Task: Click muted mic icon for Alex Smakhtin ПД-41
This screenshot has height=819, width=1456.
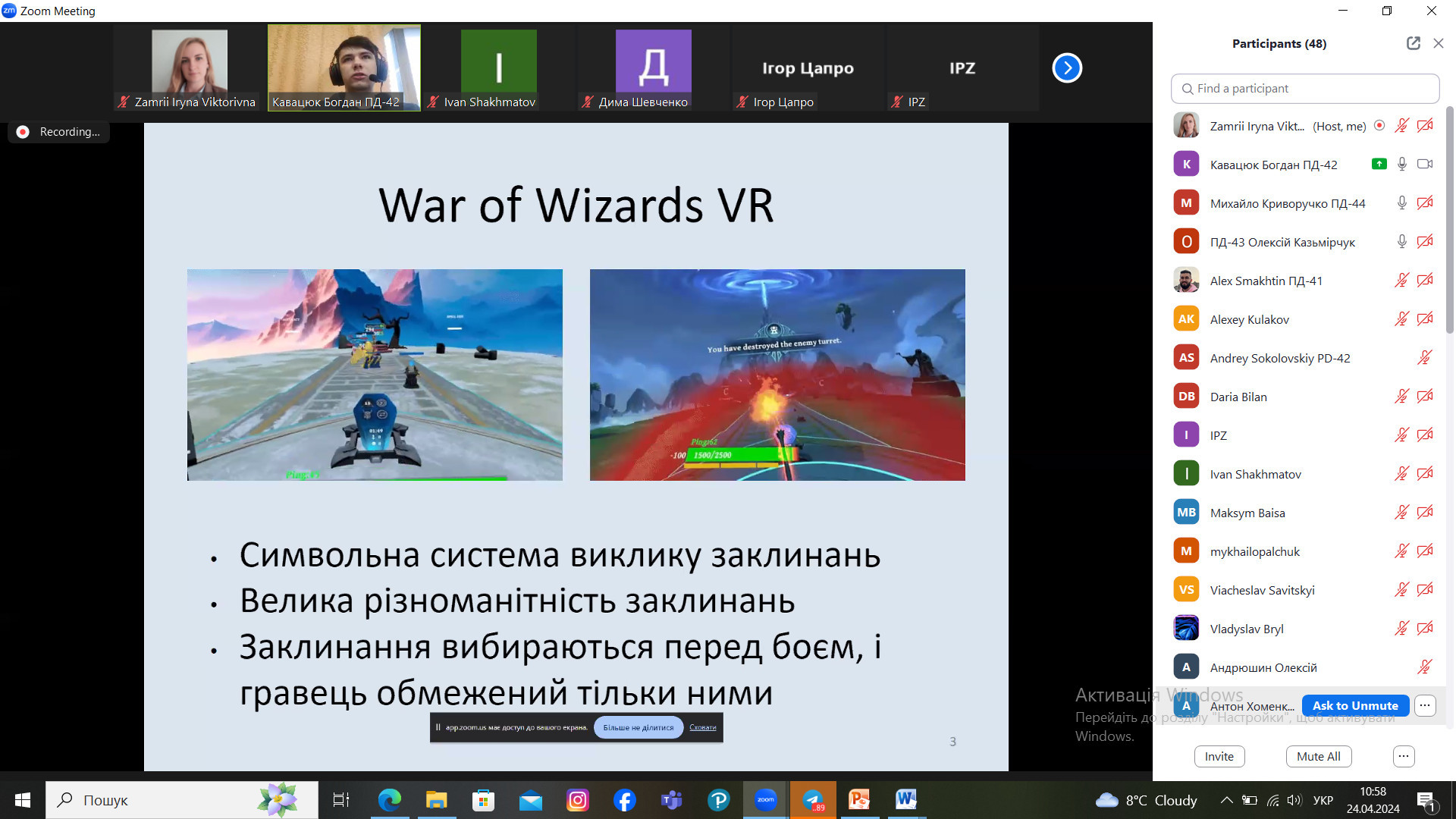Action: pyautogui.click(x=1401, y=281)
